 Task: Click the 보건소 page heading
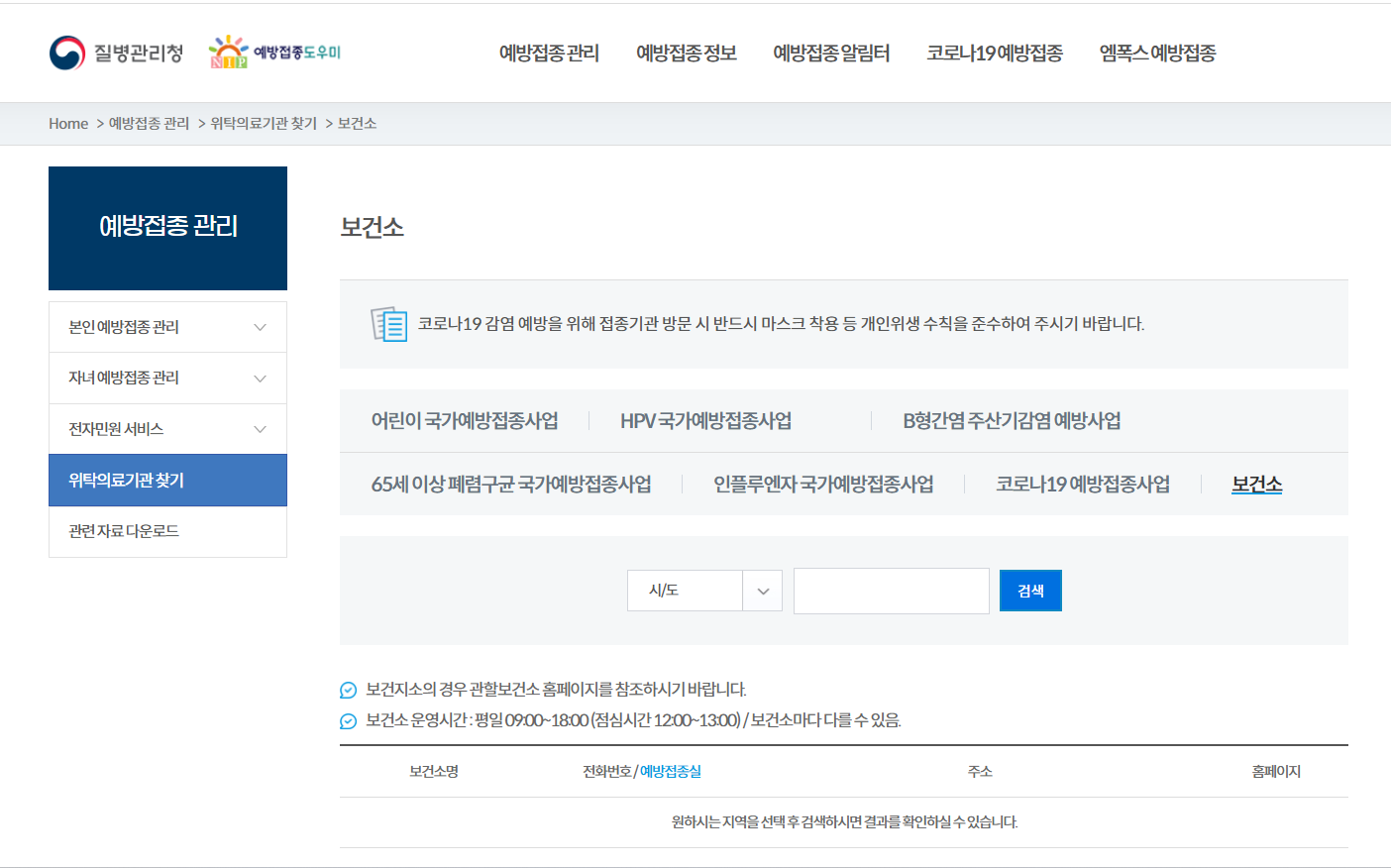pyautogui.click(x=372, y=227)
